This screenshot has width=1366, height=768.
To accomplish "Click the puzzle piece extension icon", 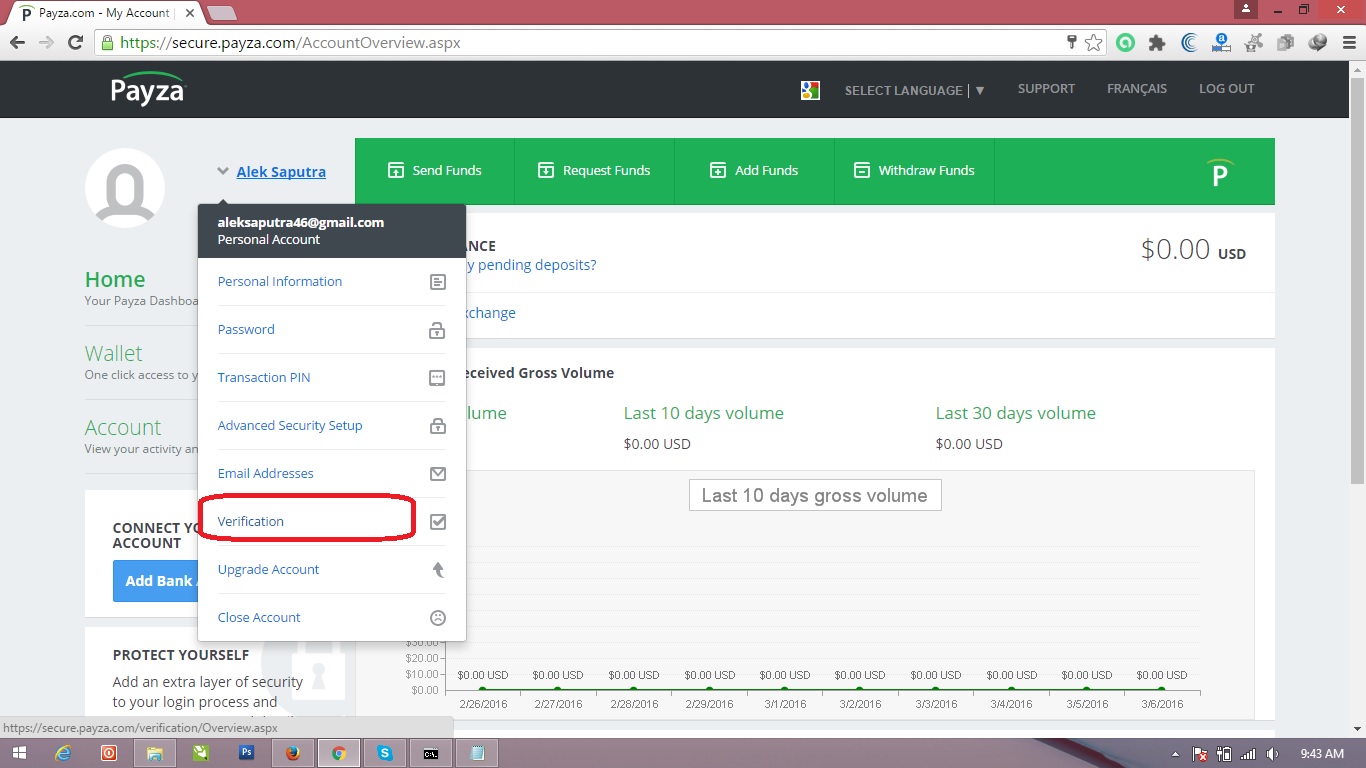I will coord(1157,43).
